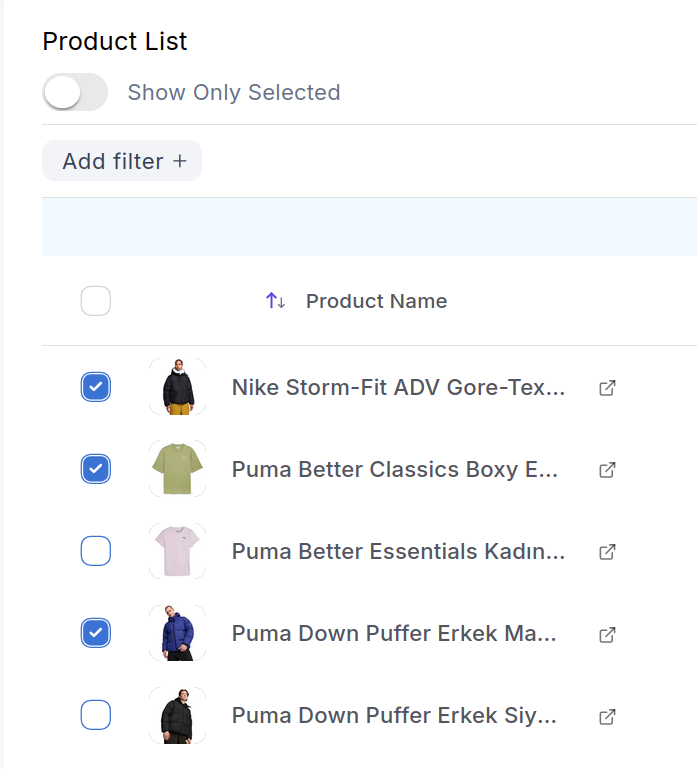Open external link for Puma Better Essentials Kadın
This screenshot has width=697, height=769.
[607, 552]
